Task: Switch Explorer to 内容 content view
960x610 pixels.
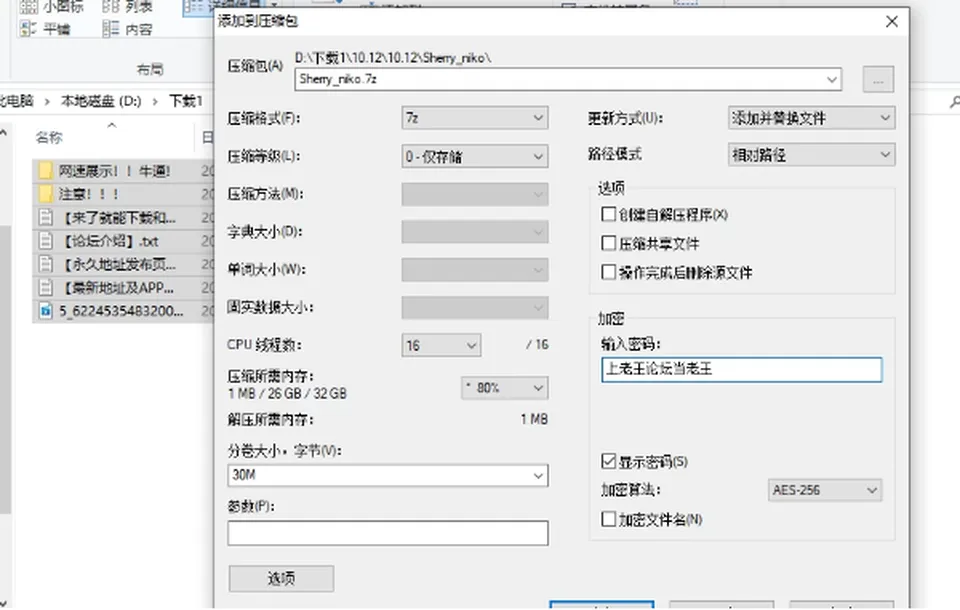Action: click(127, 29)
